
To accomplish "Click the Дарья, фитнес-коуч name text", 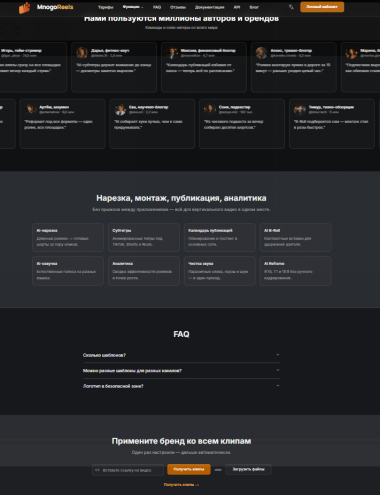I will pyautogui.click(x=110, y=50).
